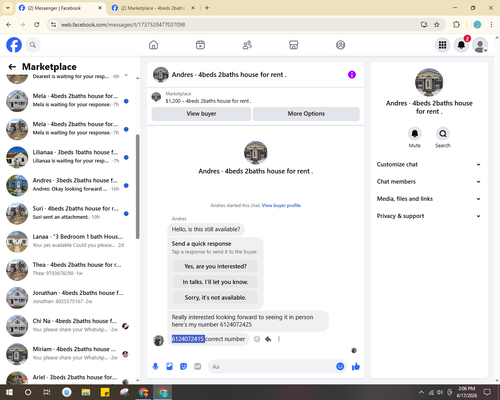Open the Groups nav icon
Screen dimensions: 500x400
tap(340, 45)
